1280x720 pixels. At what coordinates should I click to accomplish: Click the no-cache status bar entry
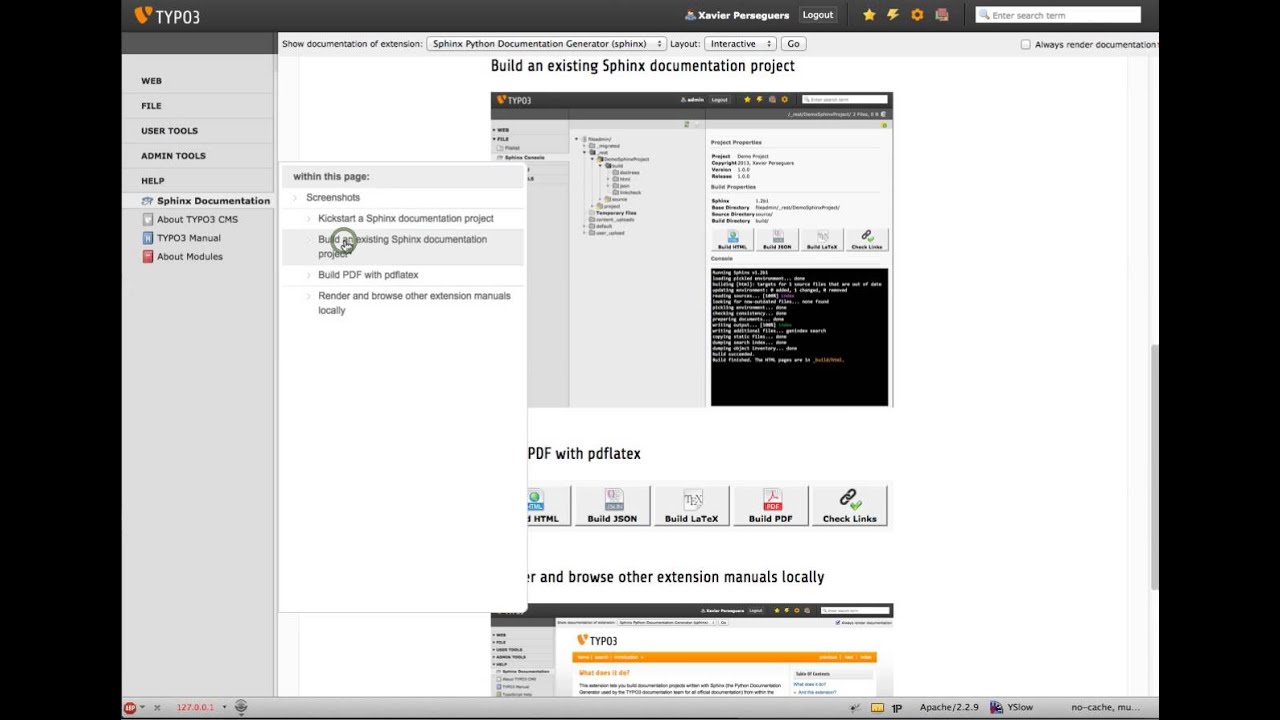1104,707
